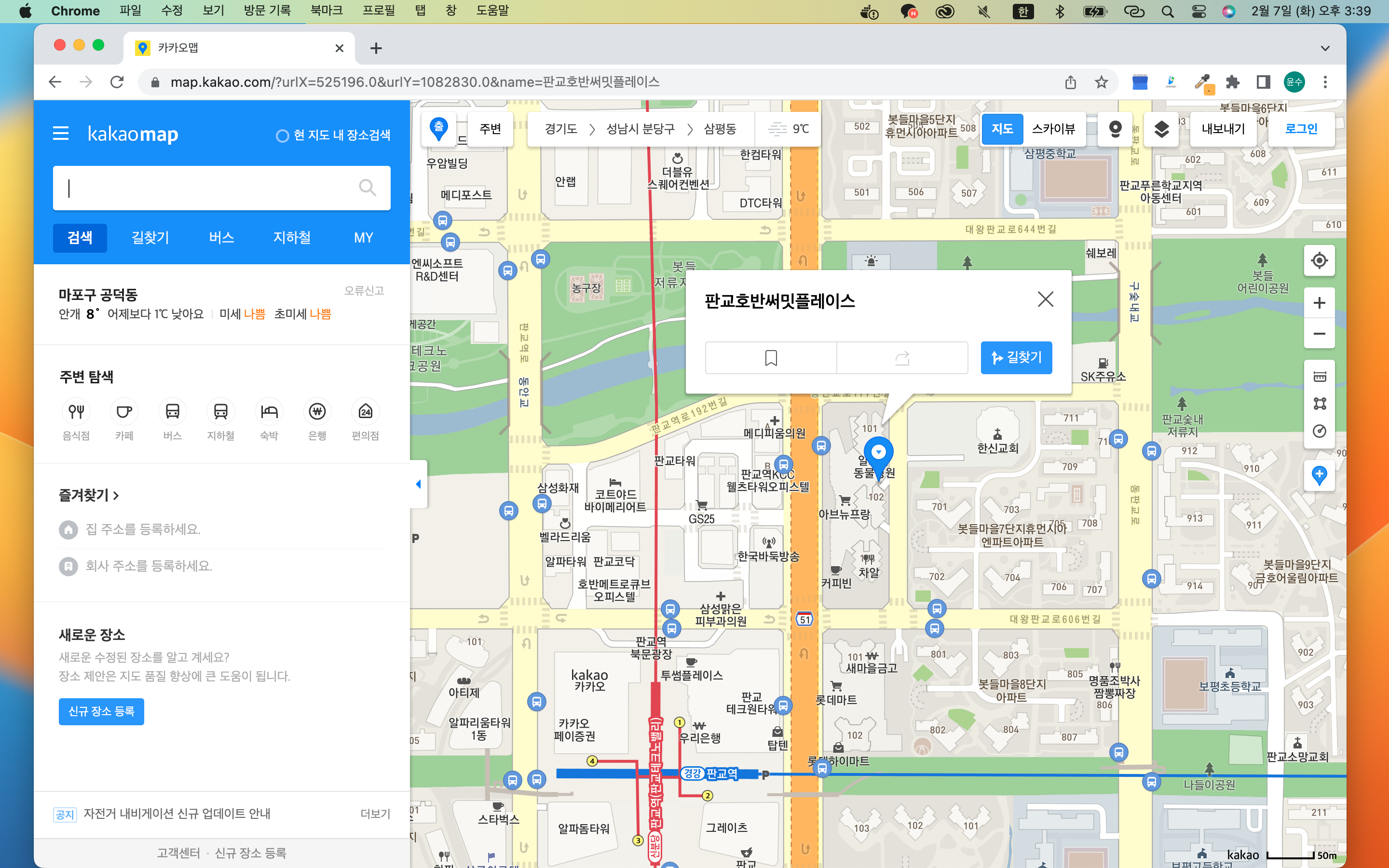Select the area measurement icon

(x=1319, y=404)
